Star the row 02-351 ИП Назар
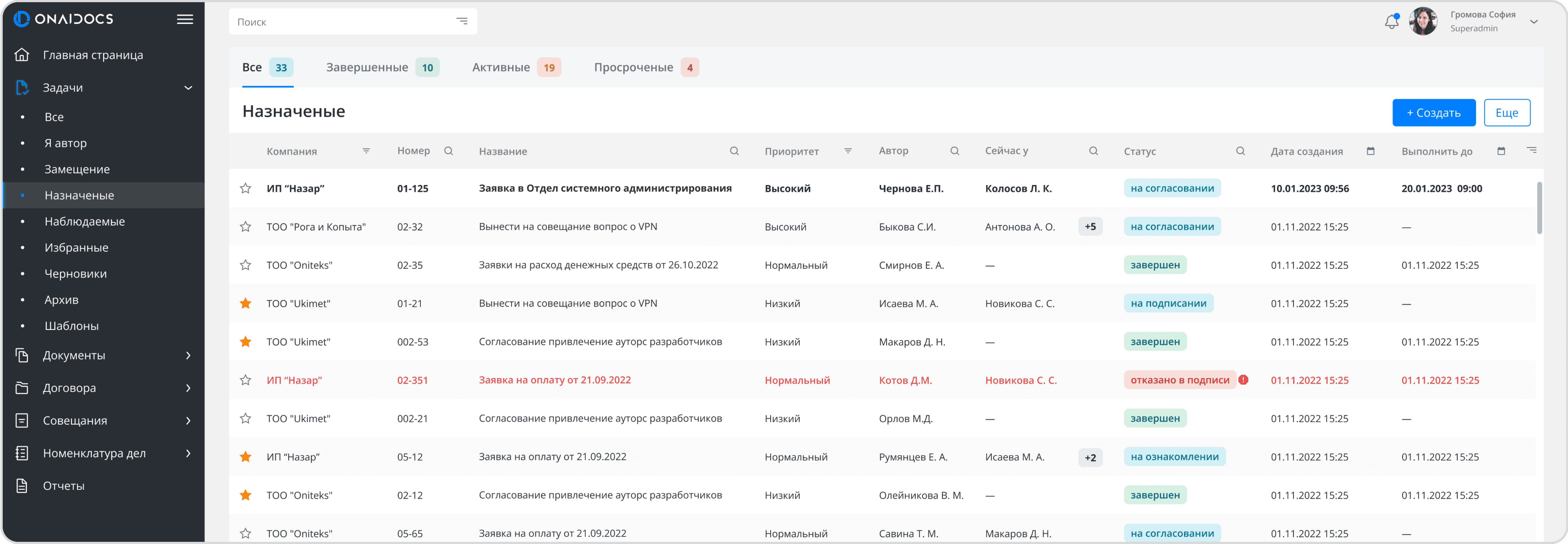1568x544 pixels. tap(245, 380)
